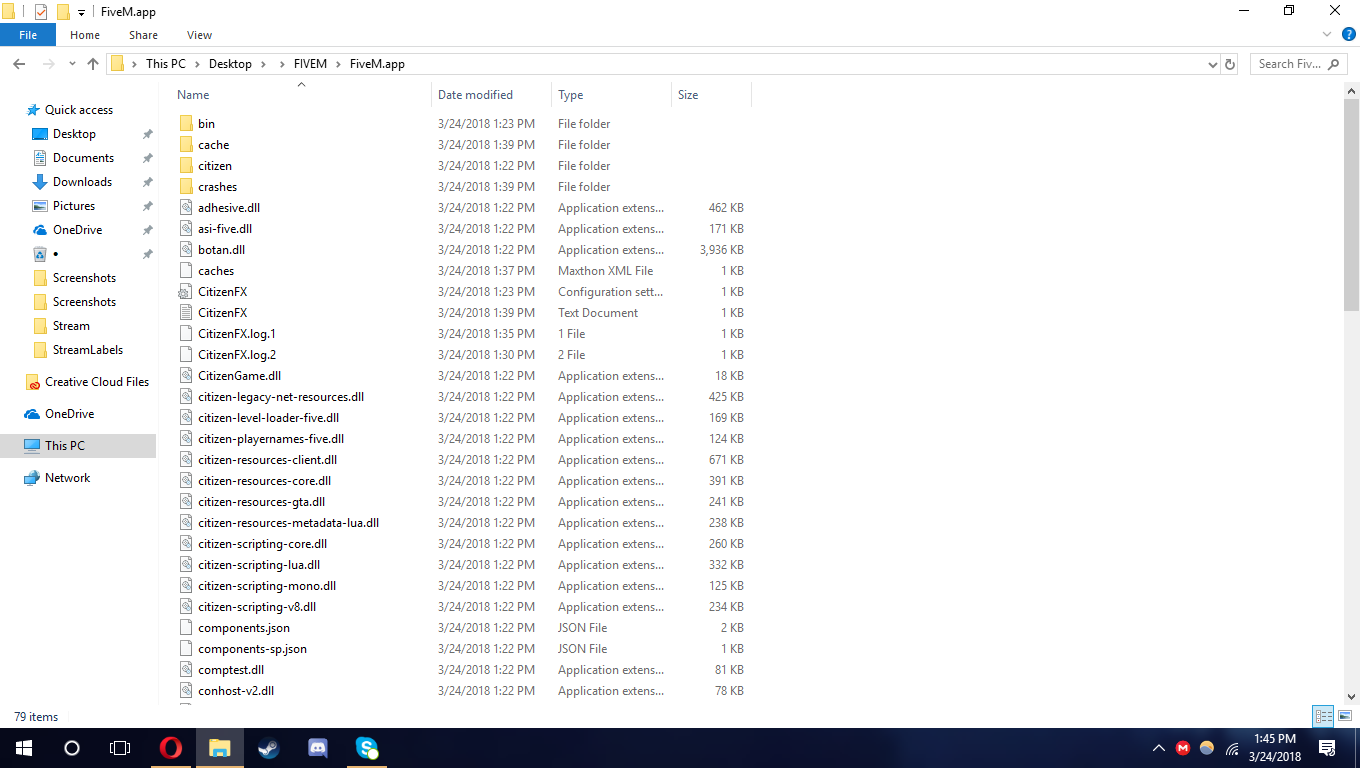
Task: Open StreamLabels folder in navigation pane
Action: (88, 350)
